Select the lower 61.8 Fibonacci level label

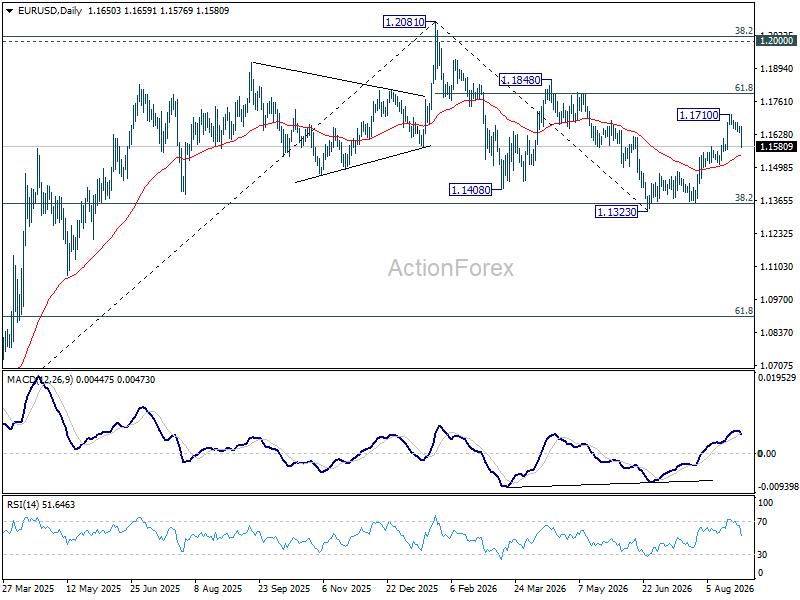coord(743,311)
